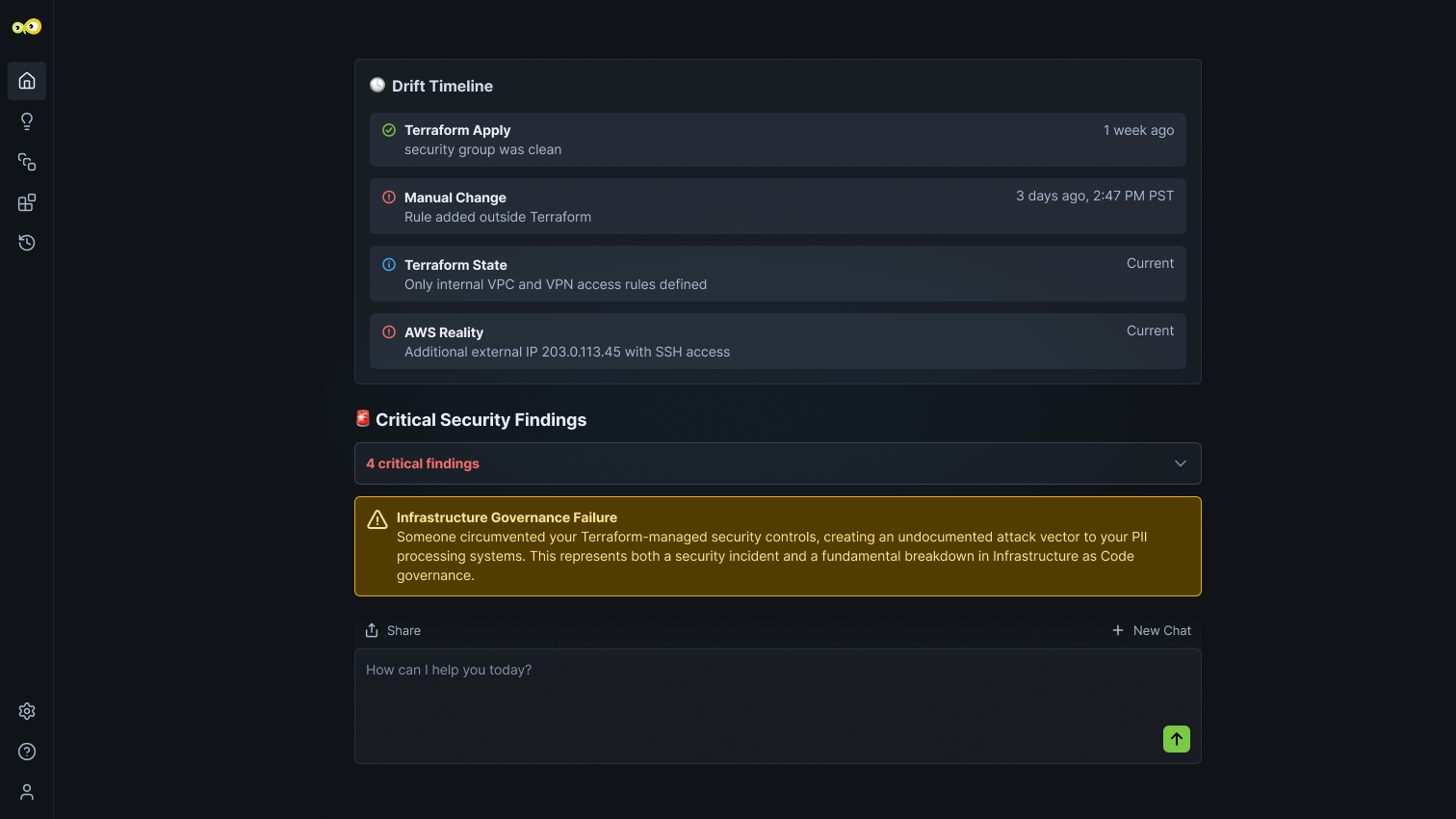Viewport: 1456px width, 819px height.
Task: Start a New Chat
Action: click(1152, 630)
